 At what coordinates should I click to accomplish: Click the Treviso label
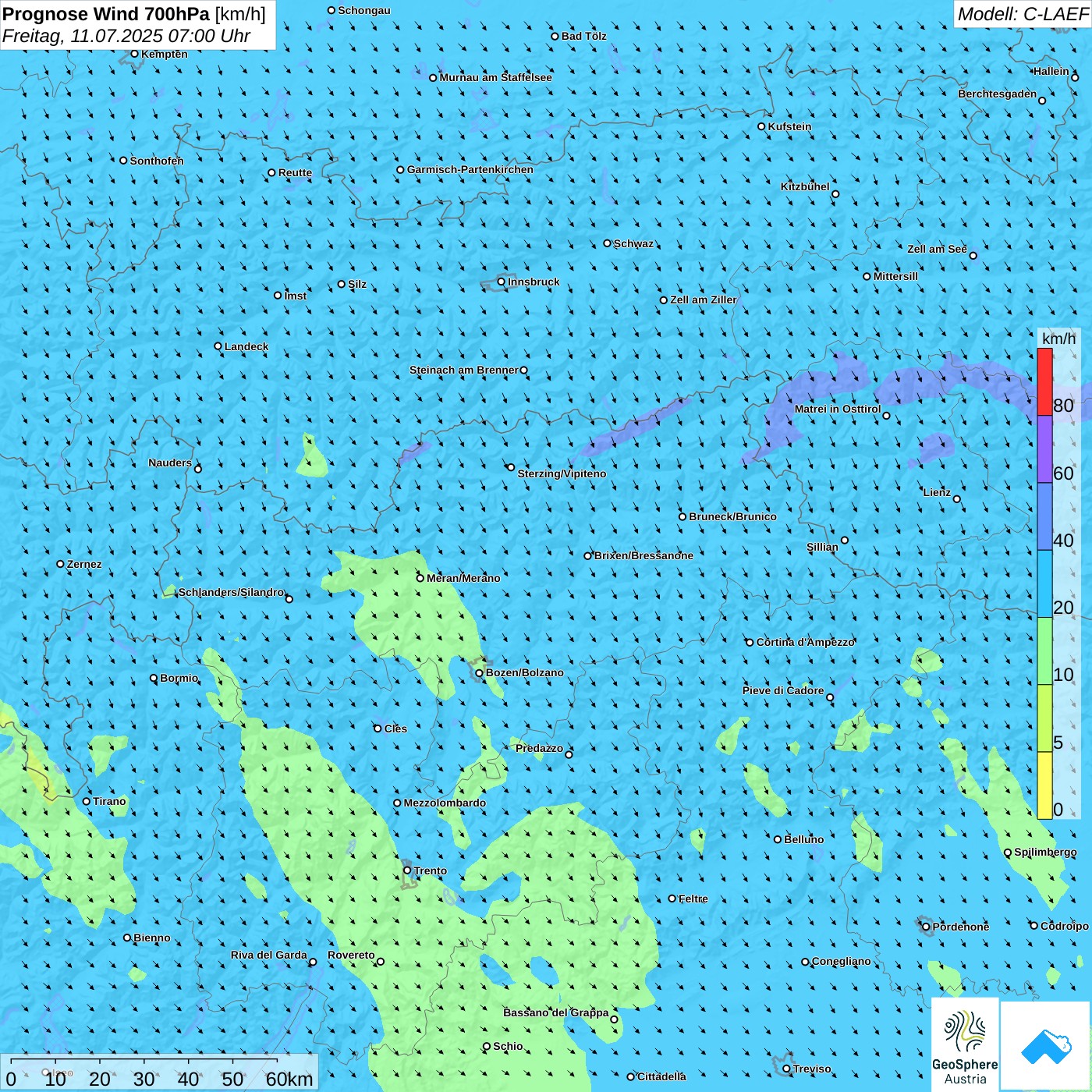812,1069
